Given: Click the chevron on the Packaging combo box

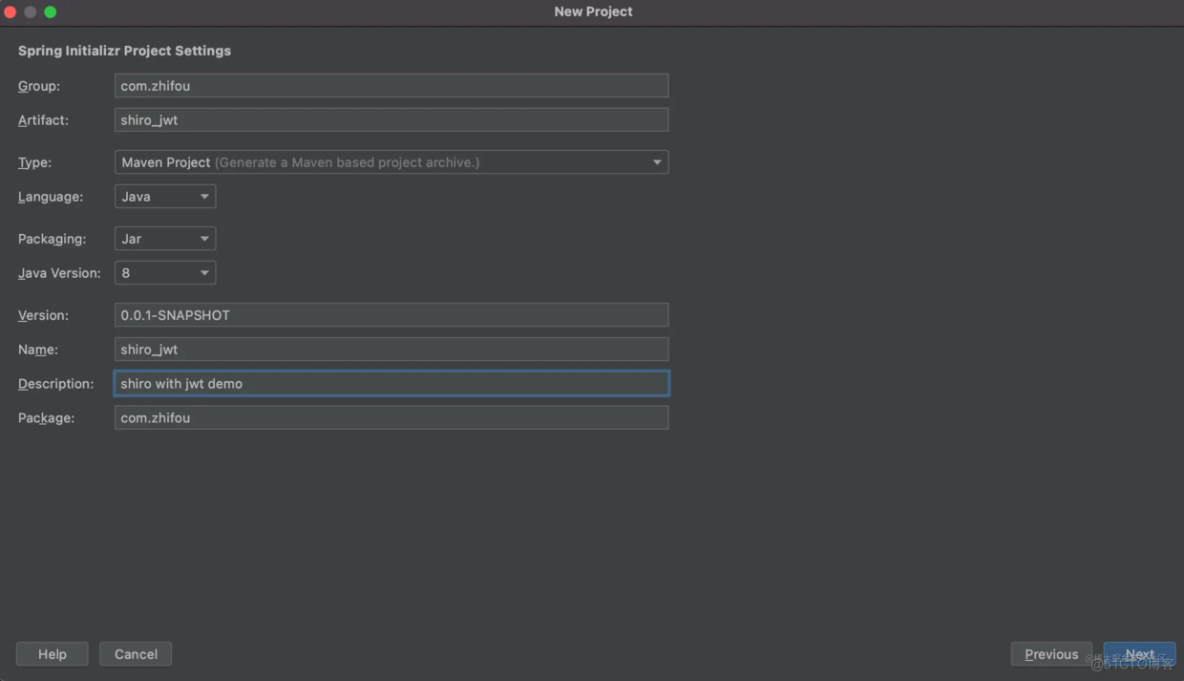Looking at the screenshot, I should coord(204,238).
